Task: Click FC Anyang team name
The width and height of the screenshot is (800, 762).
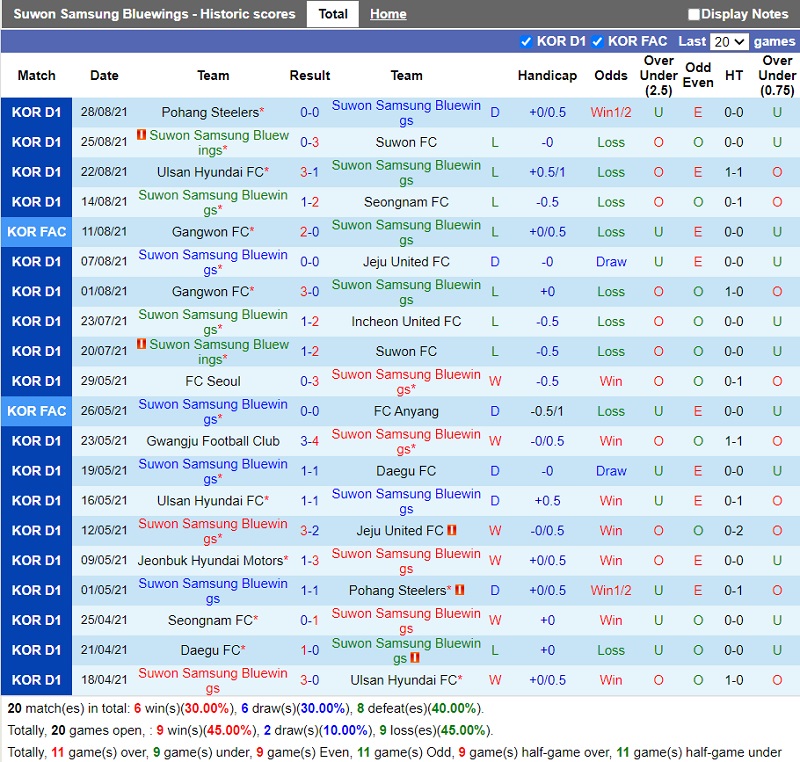Action: click(406, 411)
